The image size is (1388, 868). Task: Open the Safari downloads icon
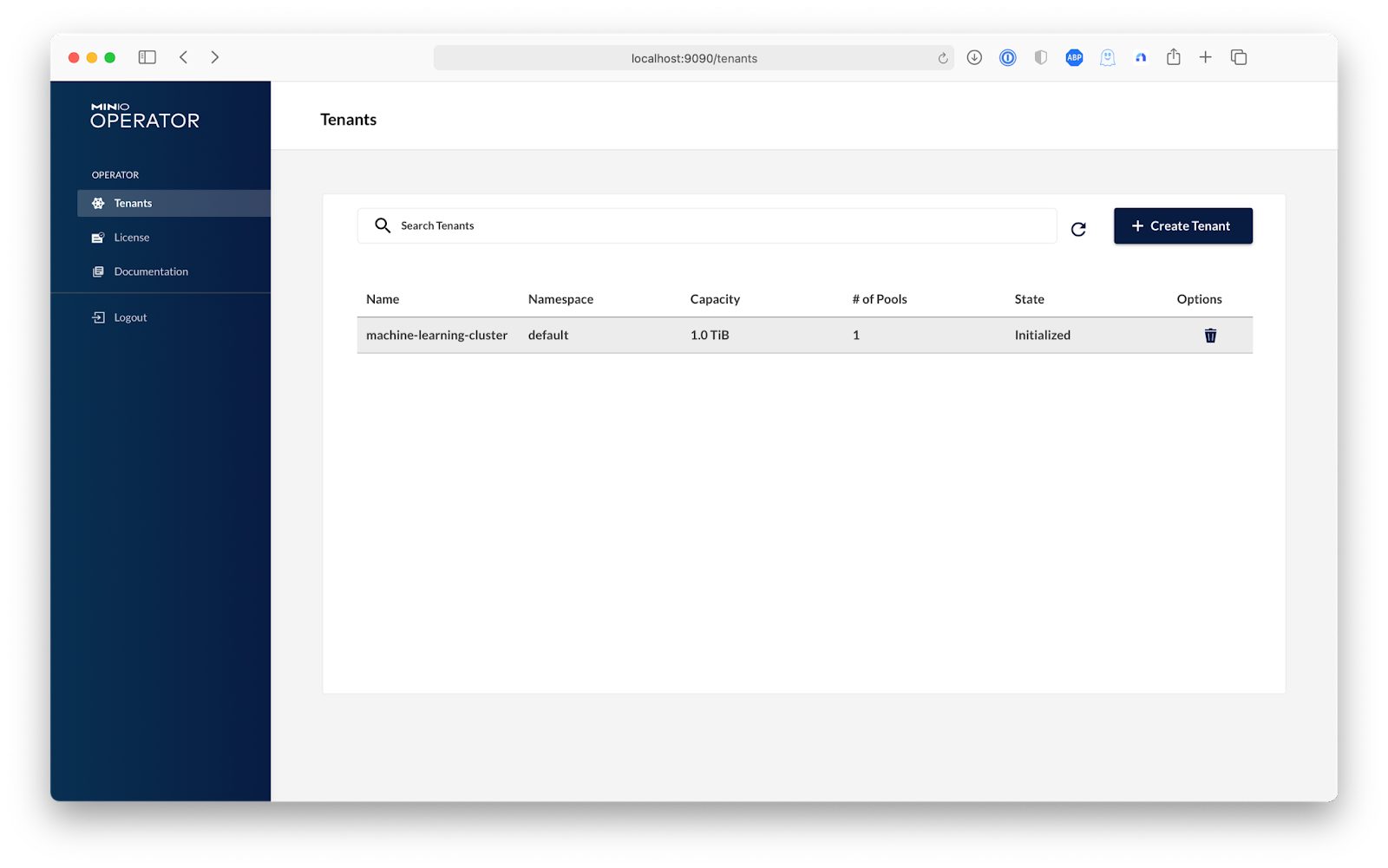point(974,57)
